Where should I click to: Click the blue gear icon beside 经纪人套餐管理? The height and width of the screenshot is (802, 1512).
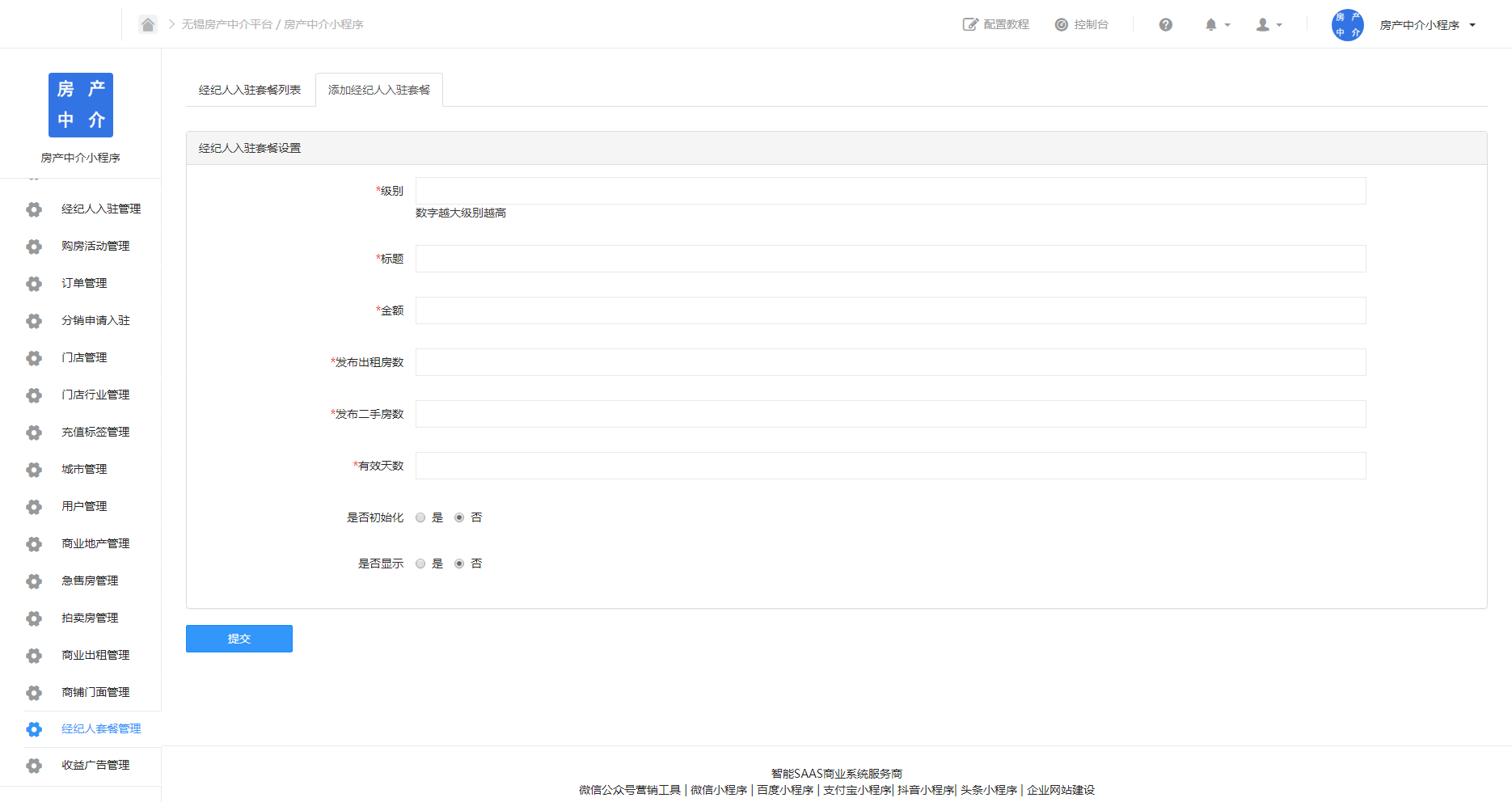click(34, 729)
